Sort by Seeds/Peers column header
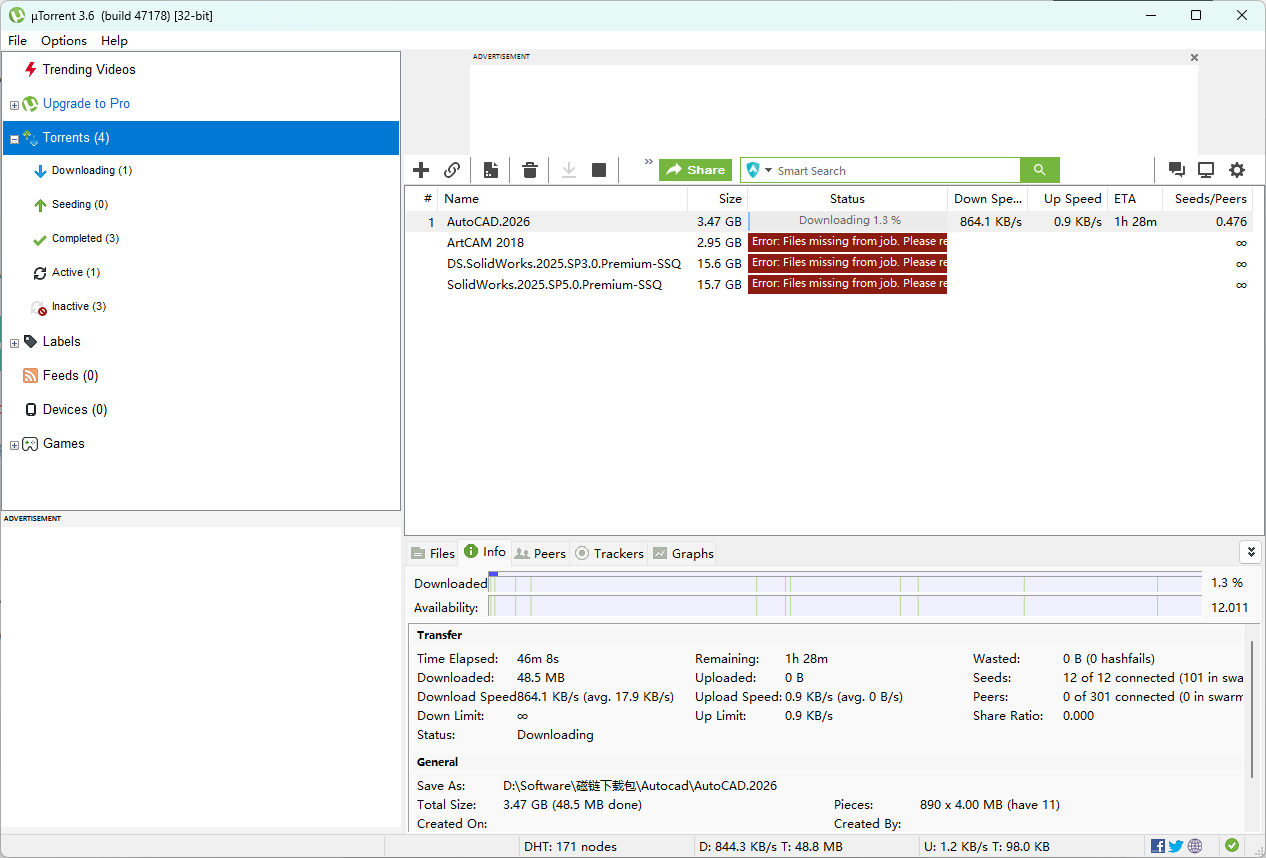 (1208, 199)
